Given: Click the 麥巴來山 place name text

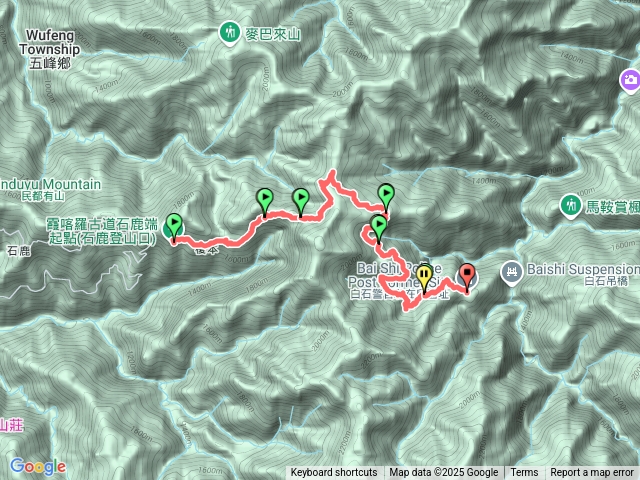Looking at the screenshot, I should [x=273, y=34].
